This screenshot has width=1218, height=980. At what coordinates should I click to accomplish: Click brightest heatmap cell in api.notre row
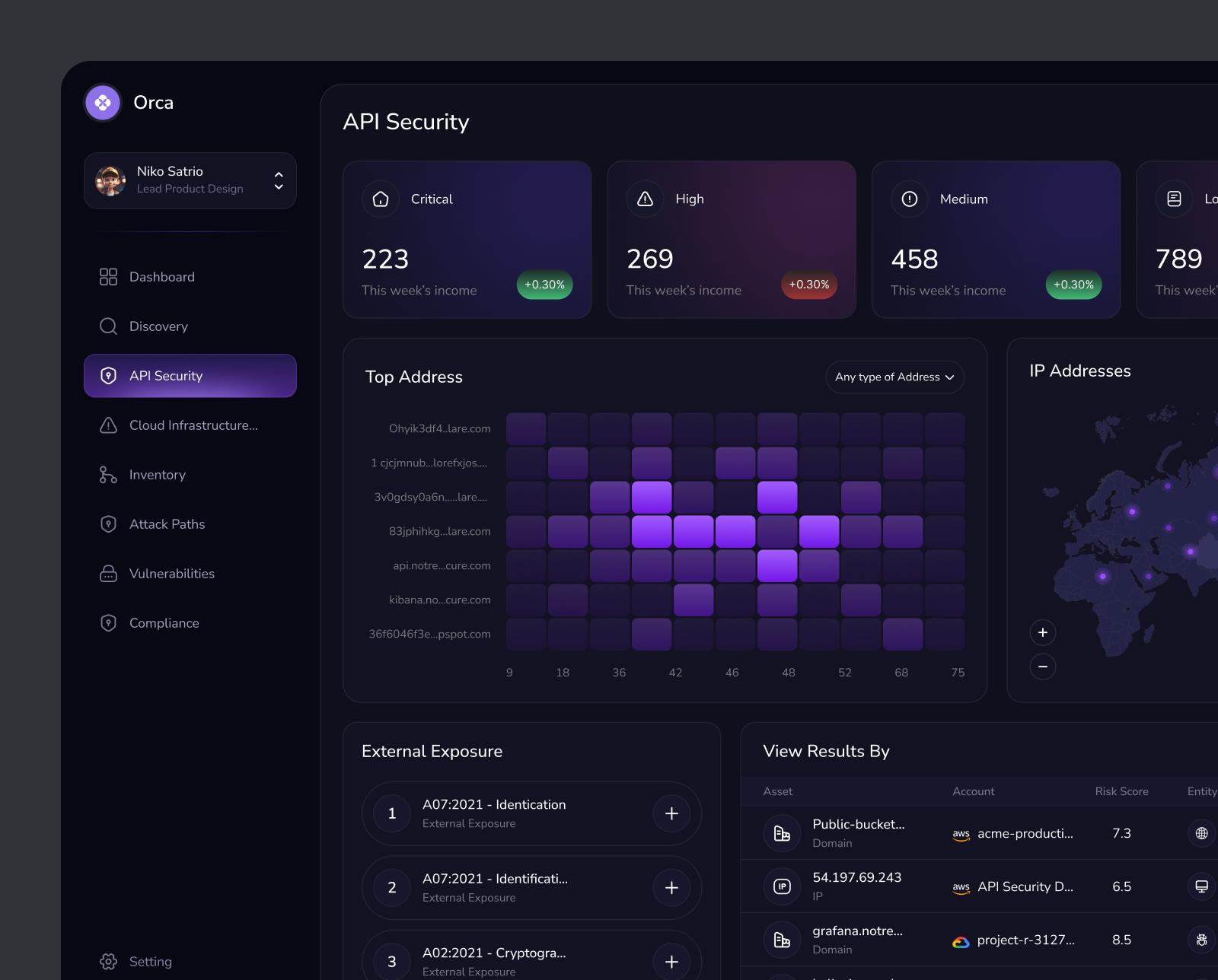click(777, 566)
